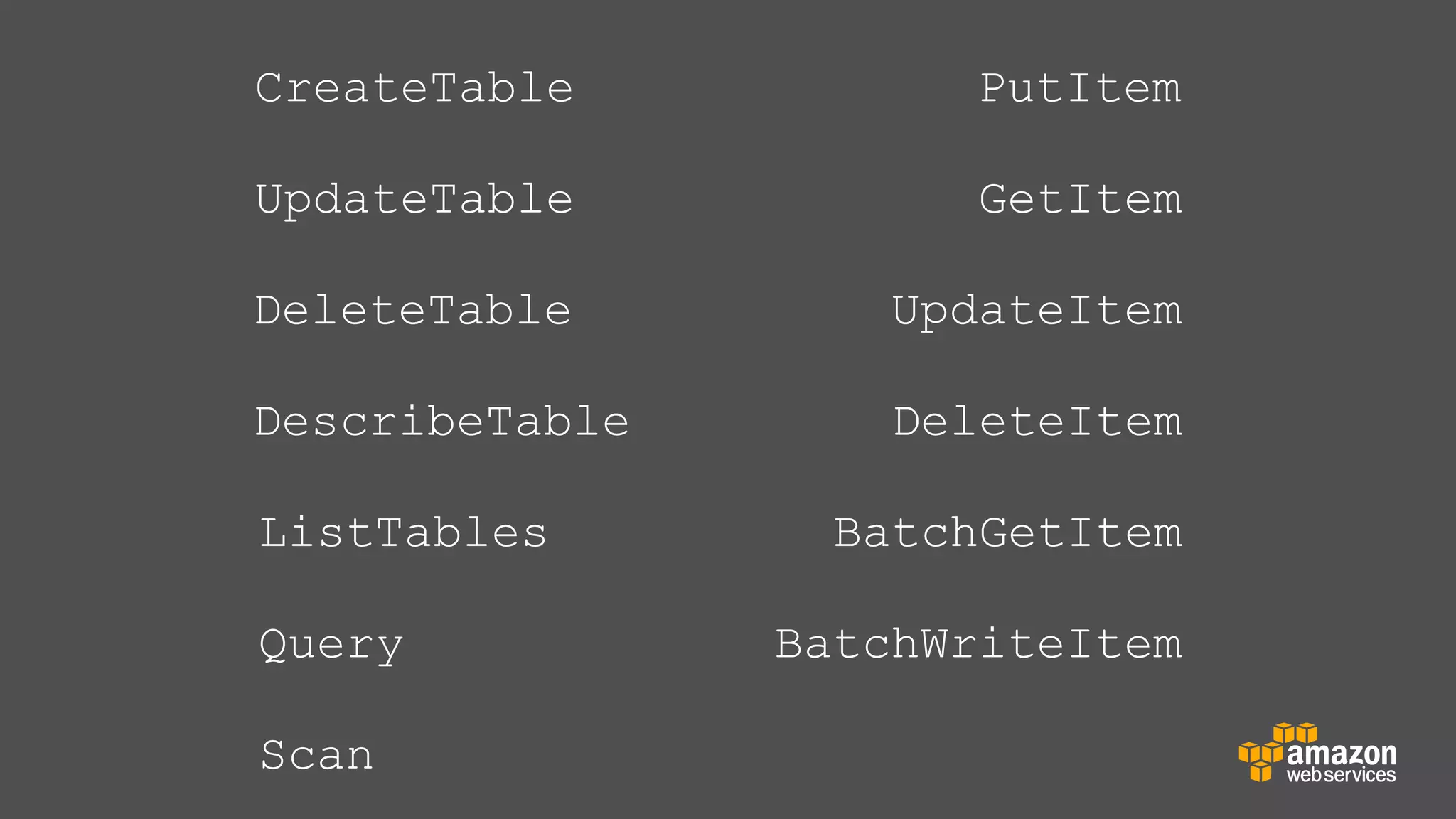Click on BatchGetItem

coord(1008,532)
